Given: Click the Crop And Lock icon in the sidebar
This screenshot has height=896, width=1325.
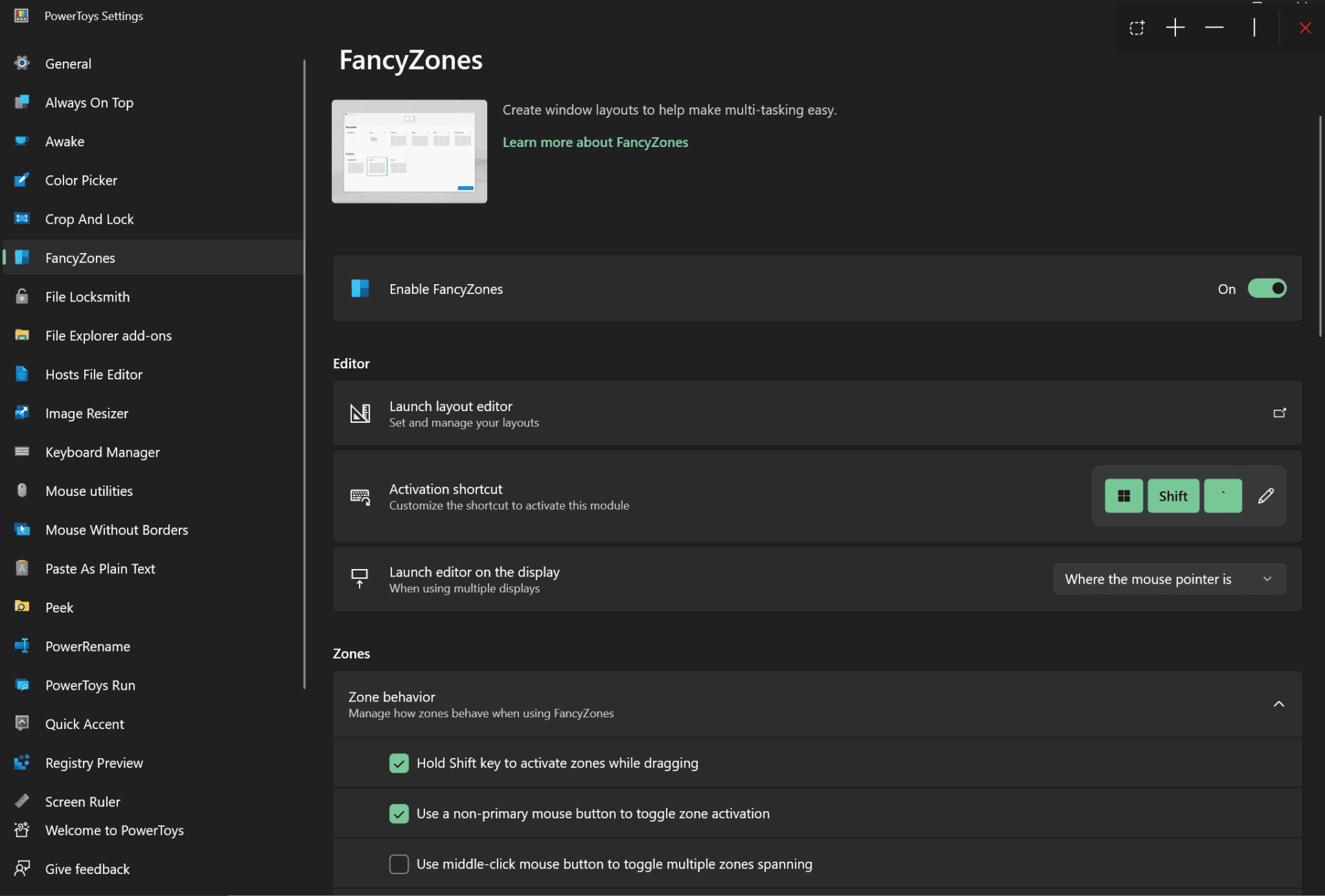Looking at the screenshot, I should point(21,219).
